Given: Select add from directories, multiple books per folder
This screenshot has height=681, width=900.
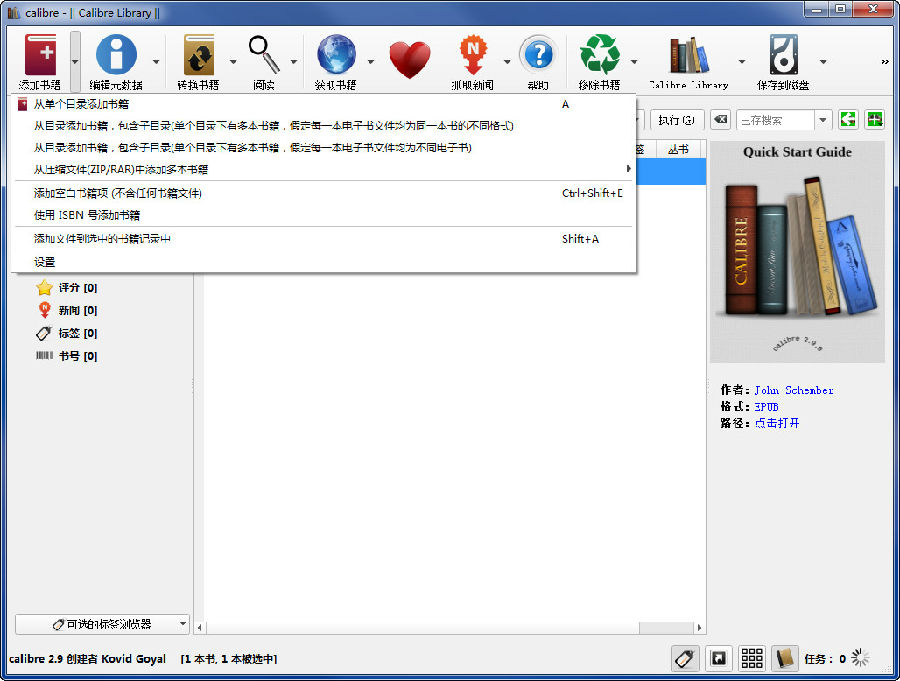Looking at the screenshot, I should coord(324,148).
